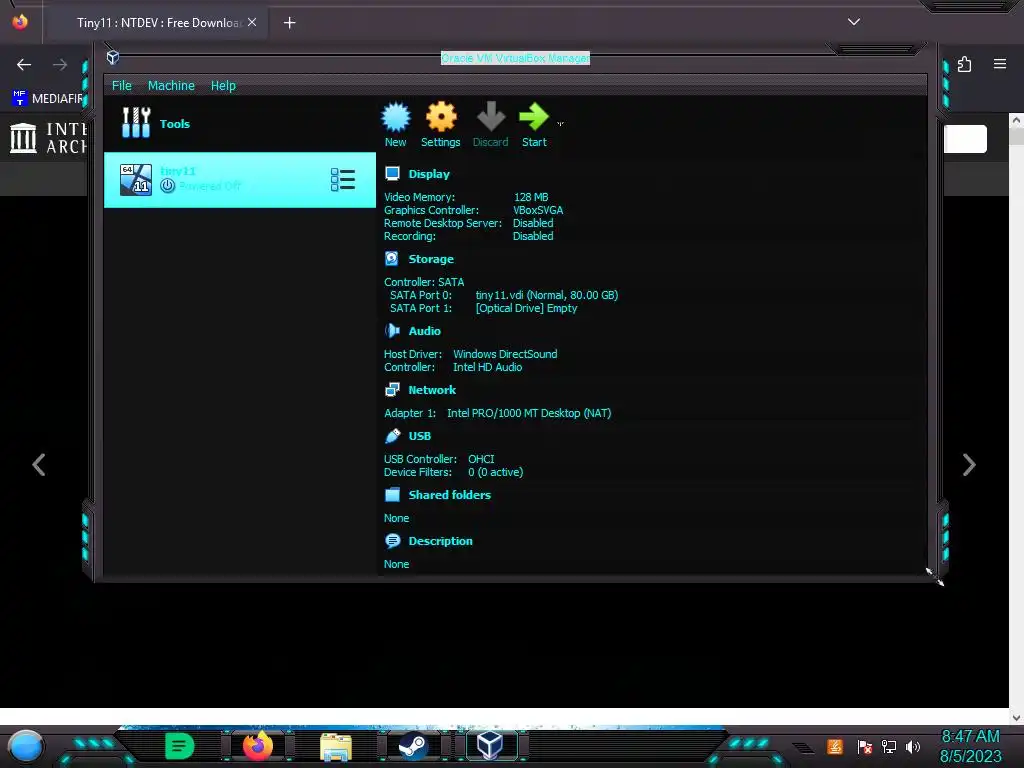
Task: Click the "Controller: SATA" text
Action: pyautogui.click(x=424, y=281)
